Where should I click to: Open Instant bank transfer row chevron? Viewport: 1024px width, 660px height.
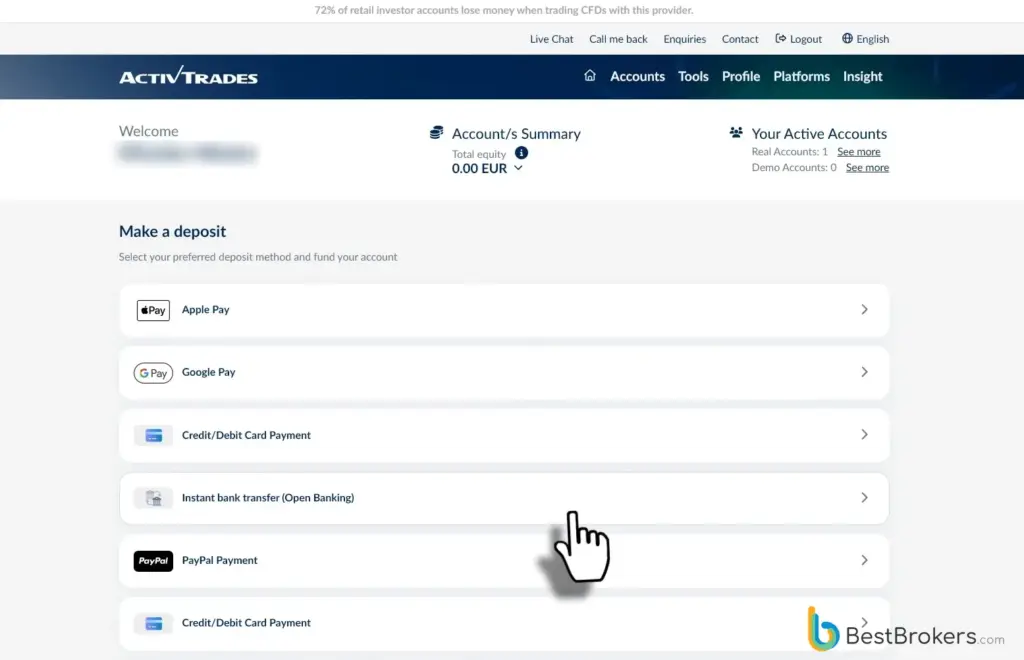pyautogui.click(x=864, y=497)
